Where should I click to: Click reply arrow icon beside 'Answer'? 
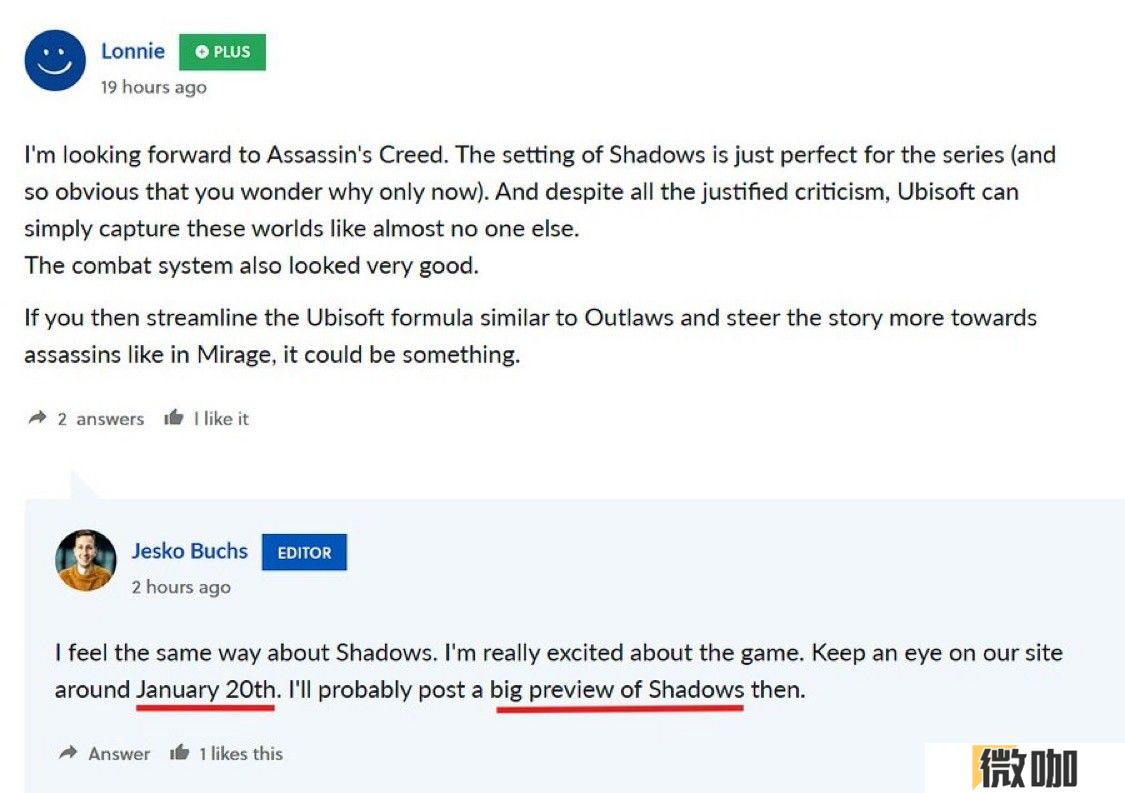pos(68,753)
